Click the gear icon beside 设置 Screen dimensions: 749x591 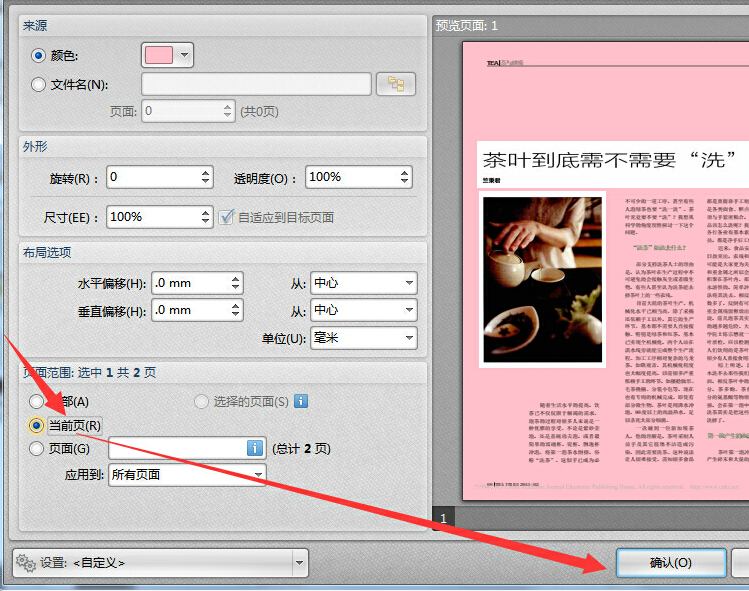(26, 563)
